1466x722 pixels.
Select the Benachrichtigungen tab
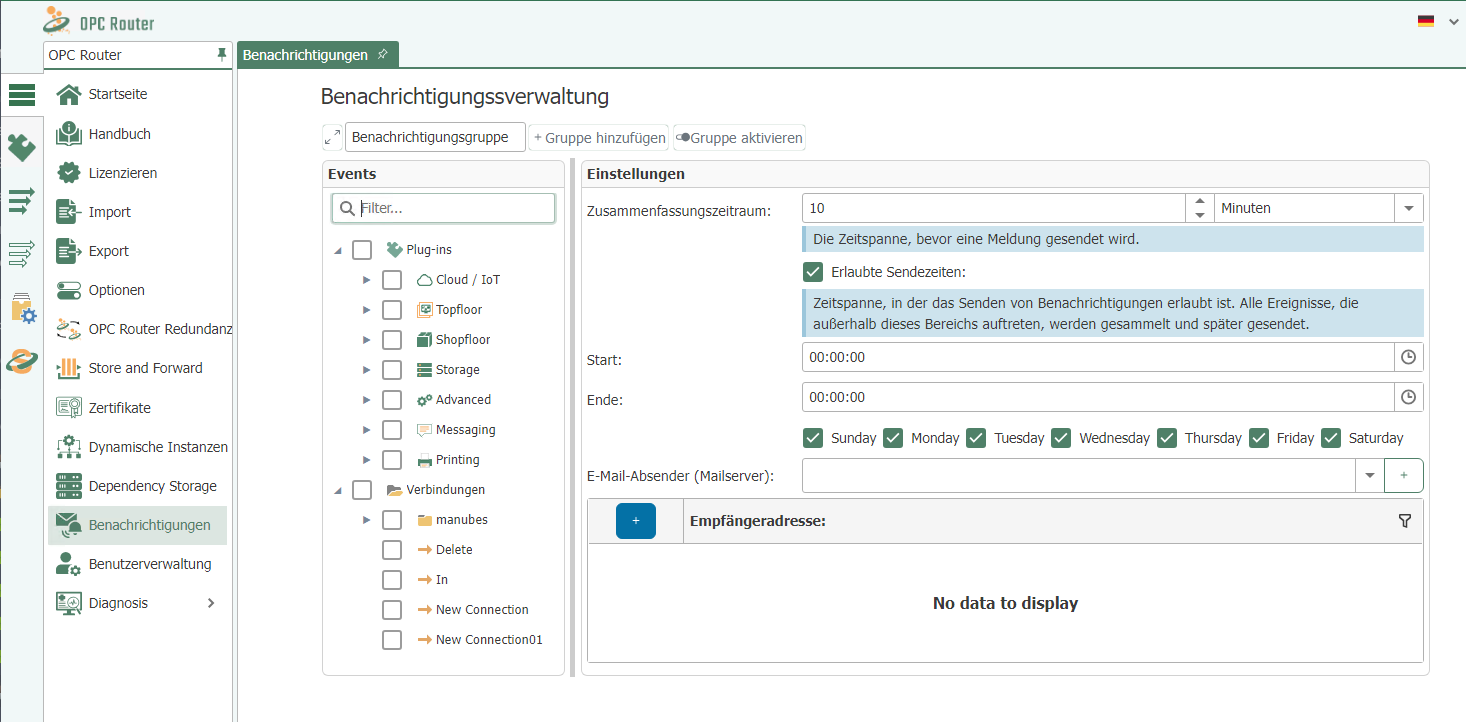pos(306,55)
